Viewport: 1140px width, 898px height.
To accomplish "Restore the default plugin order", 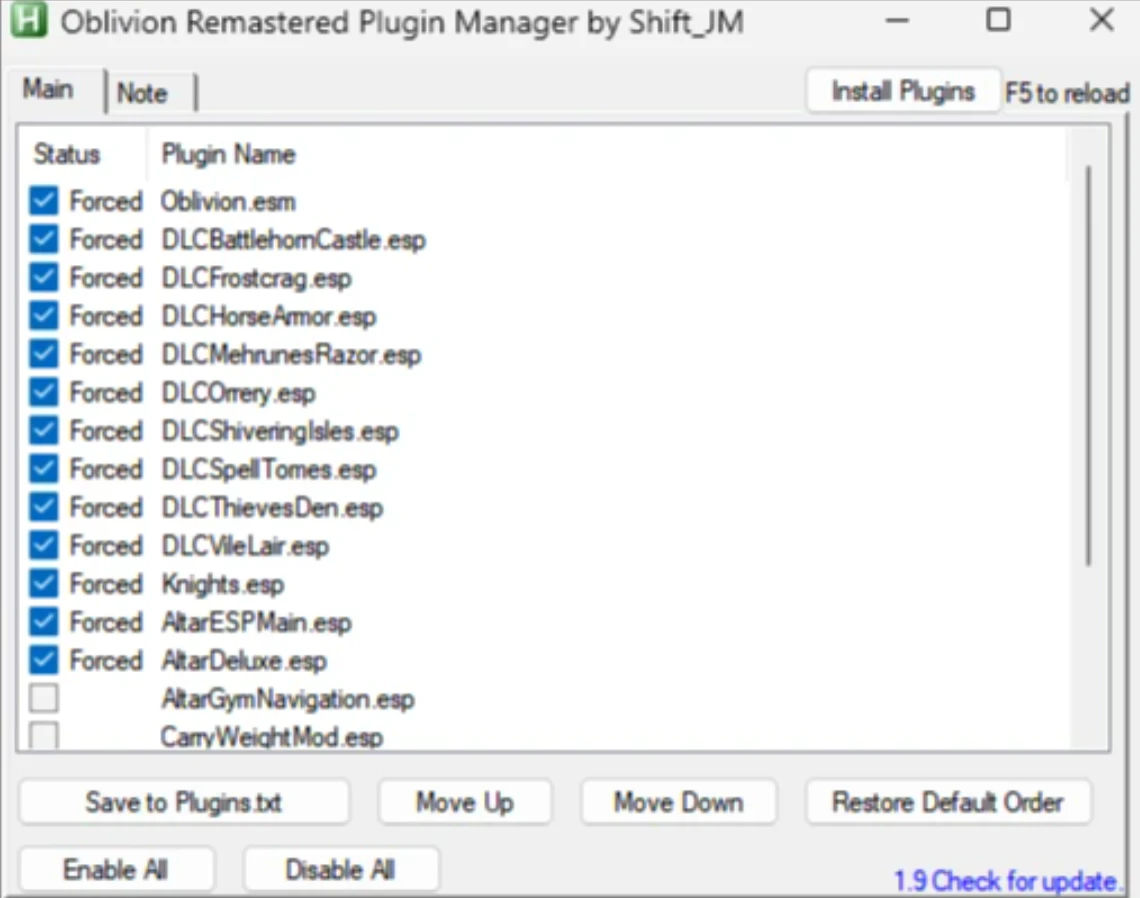I will click(x=948, y=801).
